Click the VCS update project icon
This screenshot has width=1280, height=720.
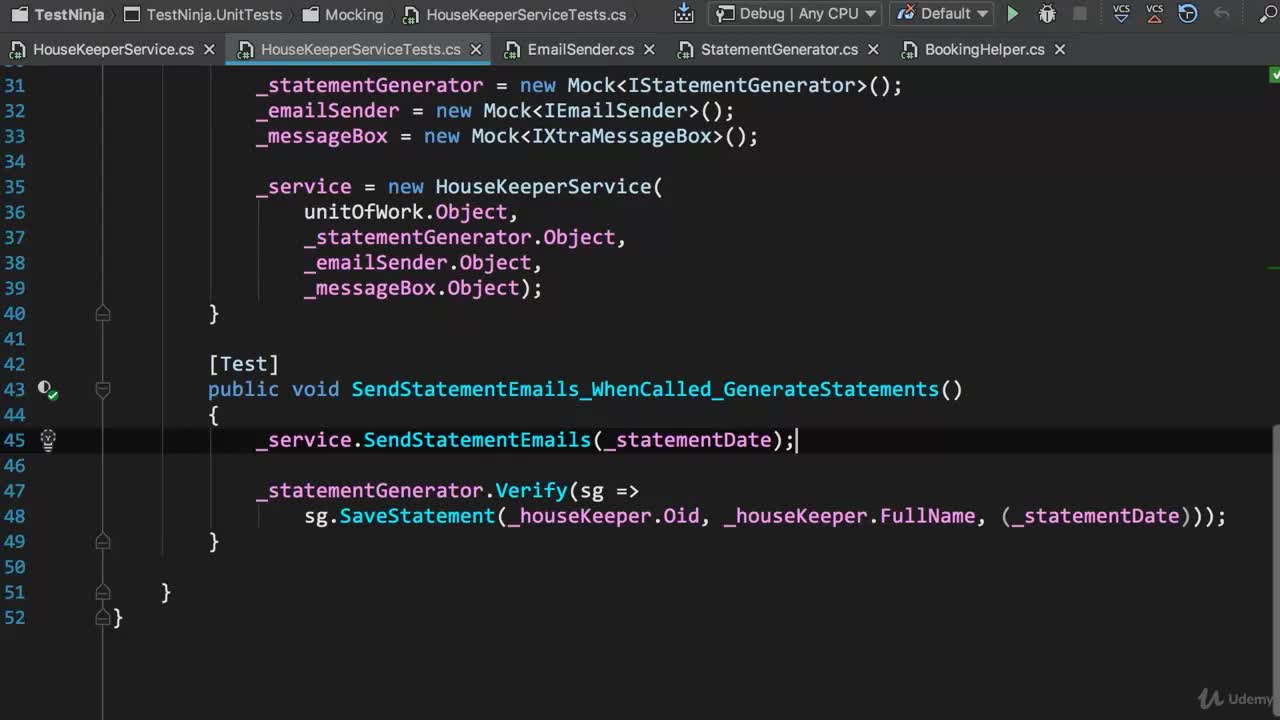point(1121,14)
